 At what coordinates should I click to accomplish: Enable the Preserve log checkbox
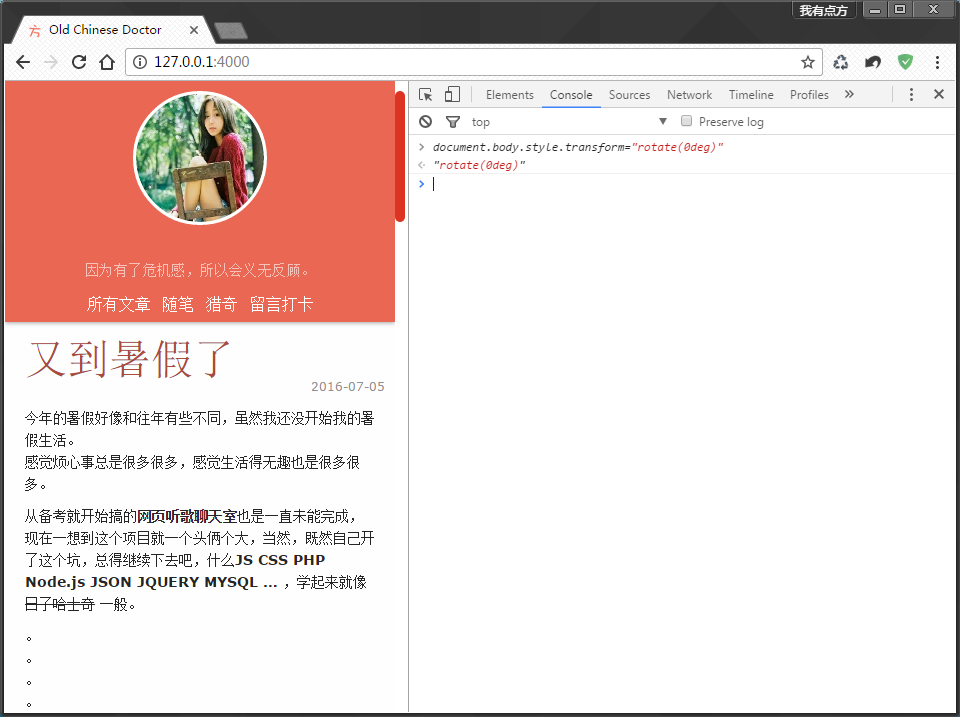point(686,121)
